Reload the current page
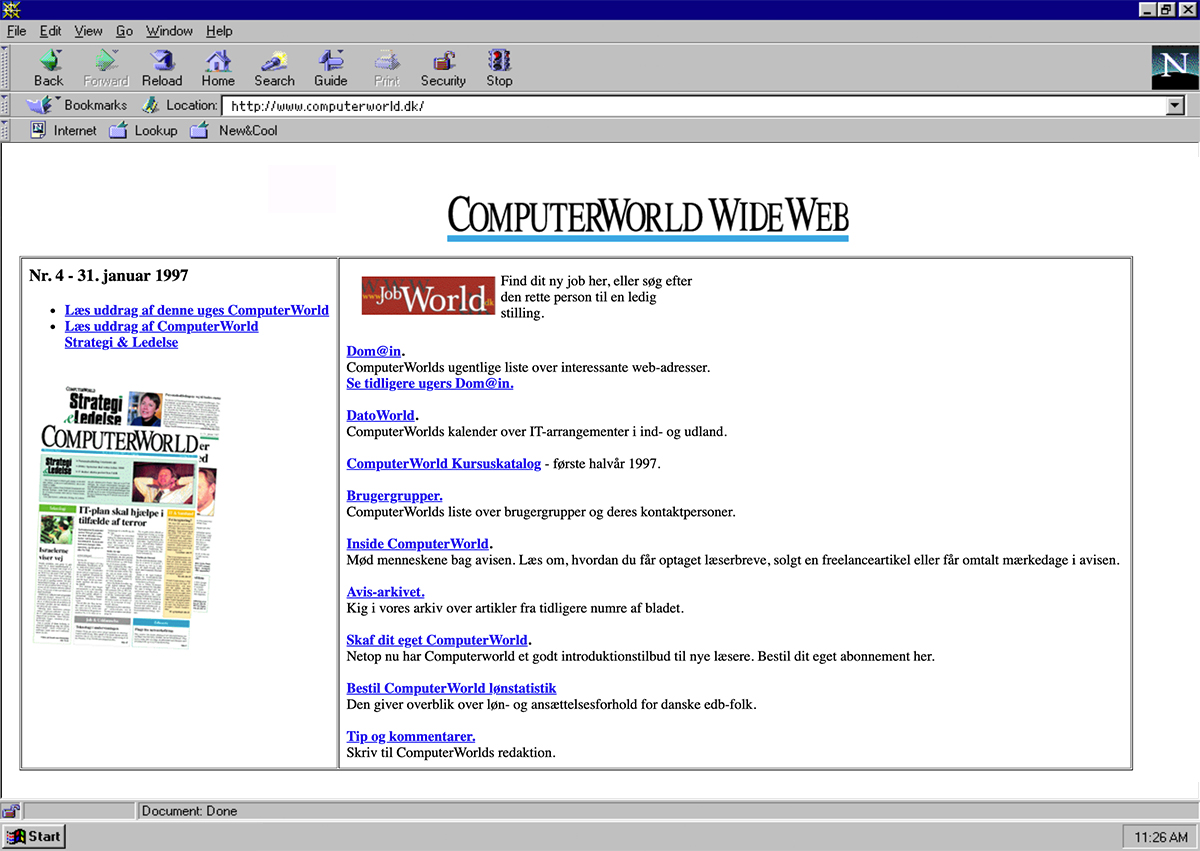The height and width of the screenshot is (851, 1200). 162,68
